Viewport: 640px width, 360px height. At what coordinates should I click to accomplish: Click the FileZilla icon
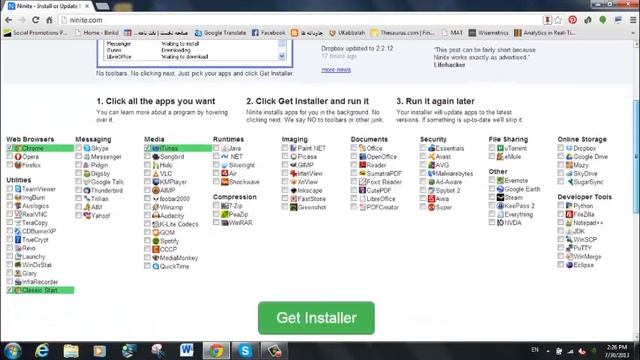569,214
